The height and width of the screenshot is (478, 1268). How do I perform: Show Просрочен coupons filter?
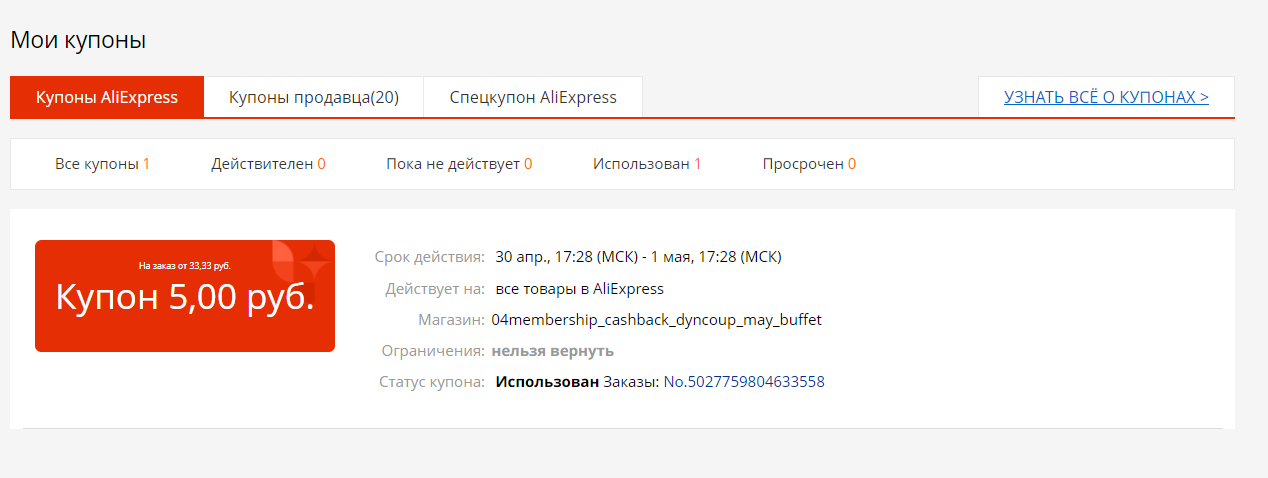[x=809, y=164]
